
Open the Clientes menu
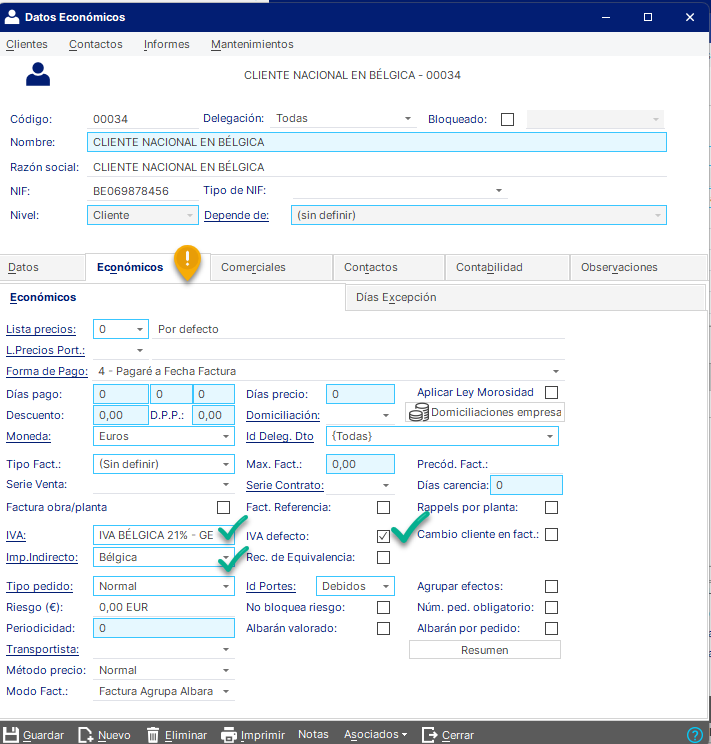pyautogui.click(x=27, y=44)
